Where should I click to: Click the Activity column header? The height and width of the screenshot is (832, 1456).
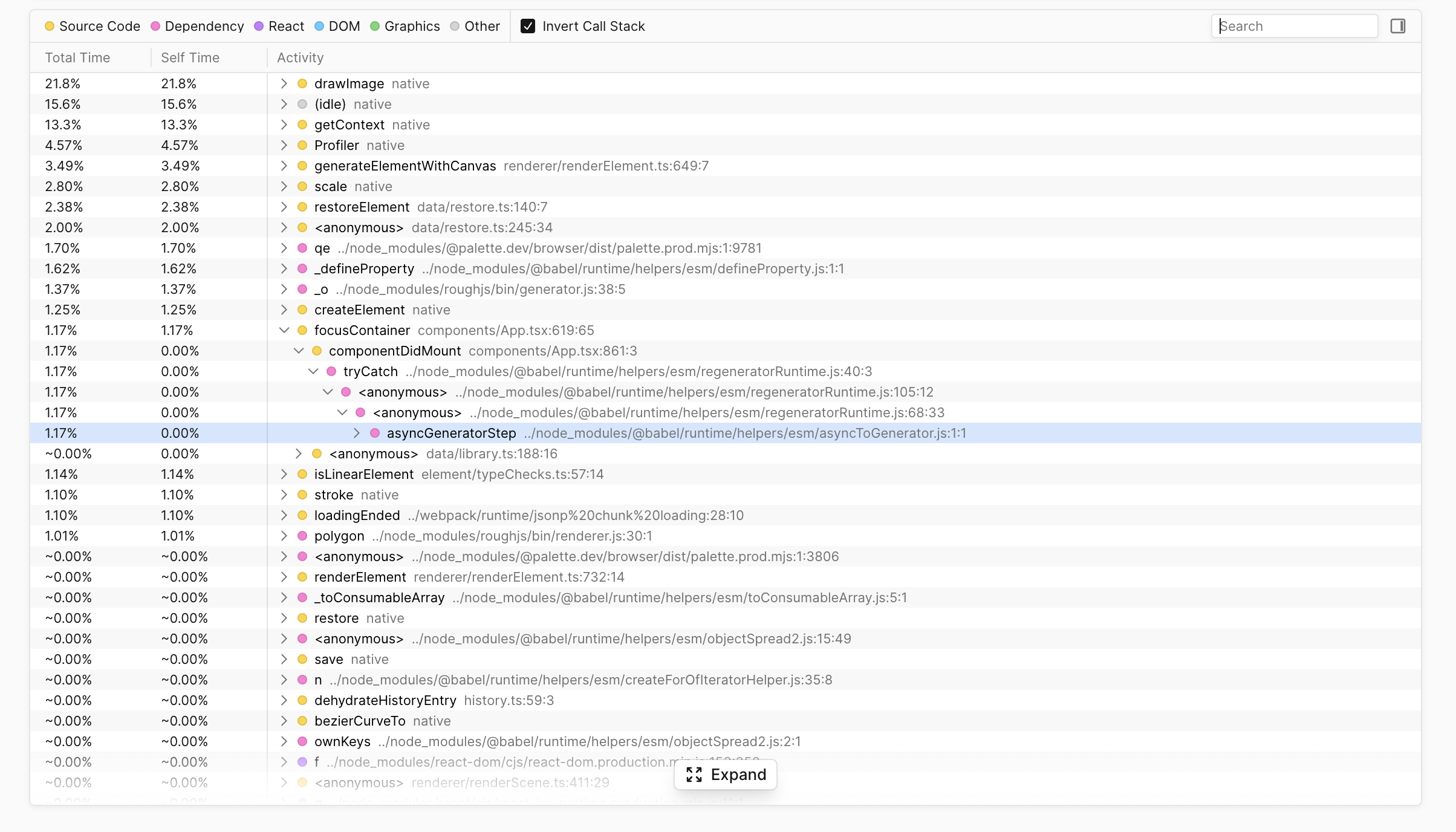(x=300, y=57)
